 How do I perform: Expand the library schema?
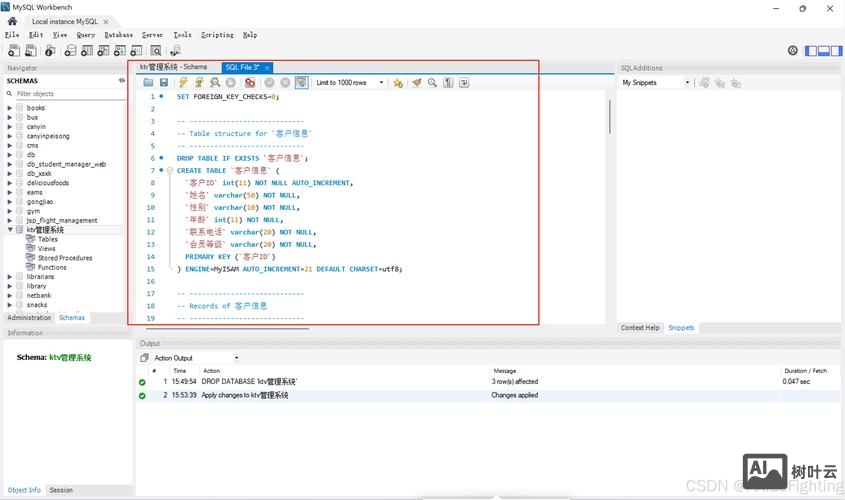10,286
